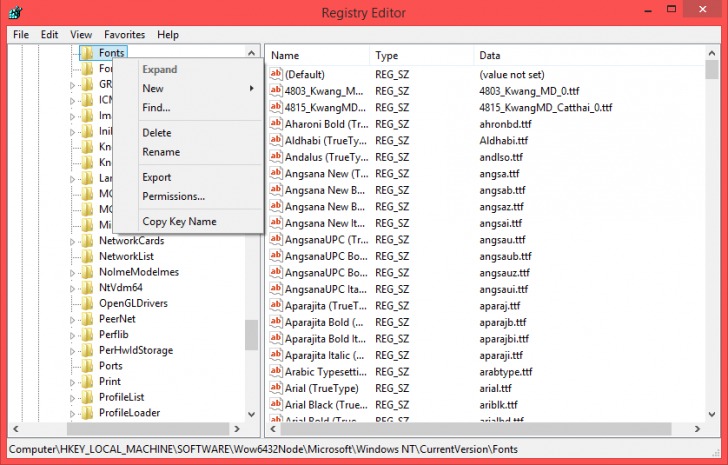Viewport: 728px width, 465px height.
Task: Open the Favorites menu
Action: [x=124, y=35]
